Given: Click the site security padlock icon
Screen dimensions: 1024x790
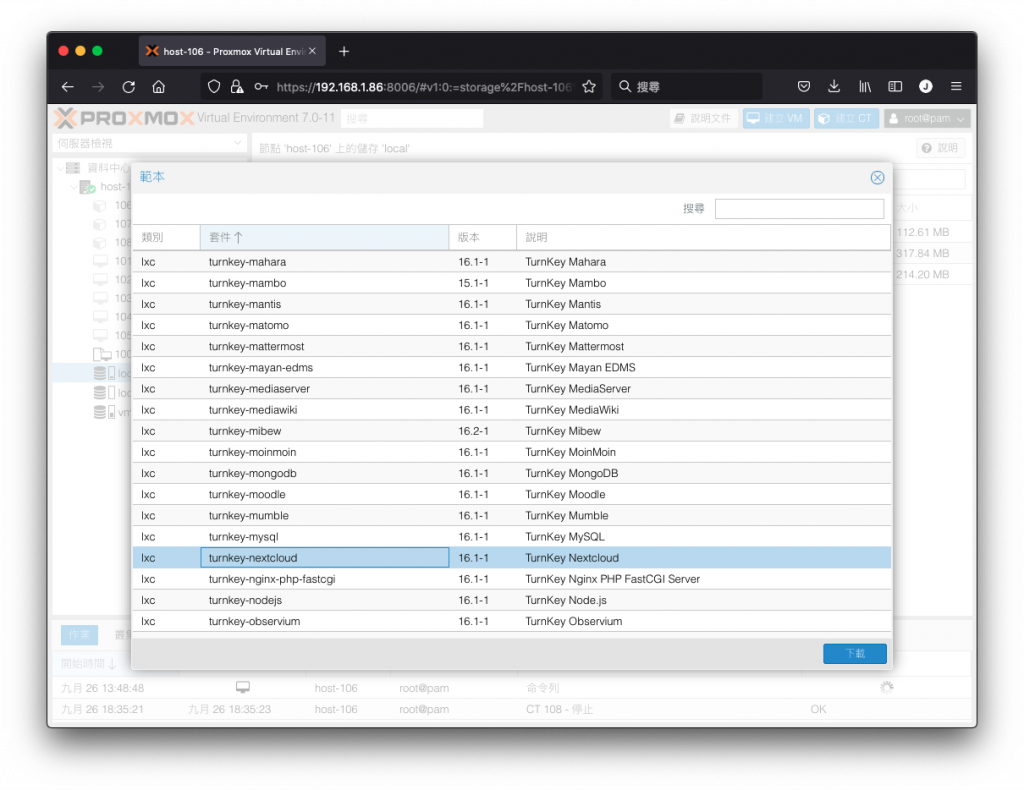Looking at the screenshot, I should [x=237, y=87].
